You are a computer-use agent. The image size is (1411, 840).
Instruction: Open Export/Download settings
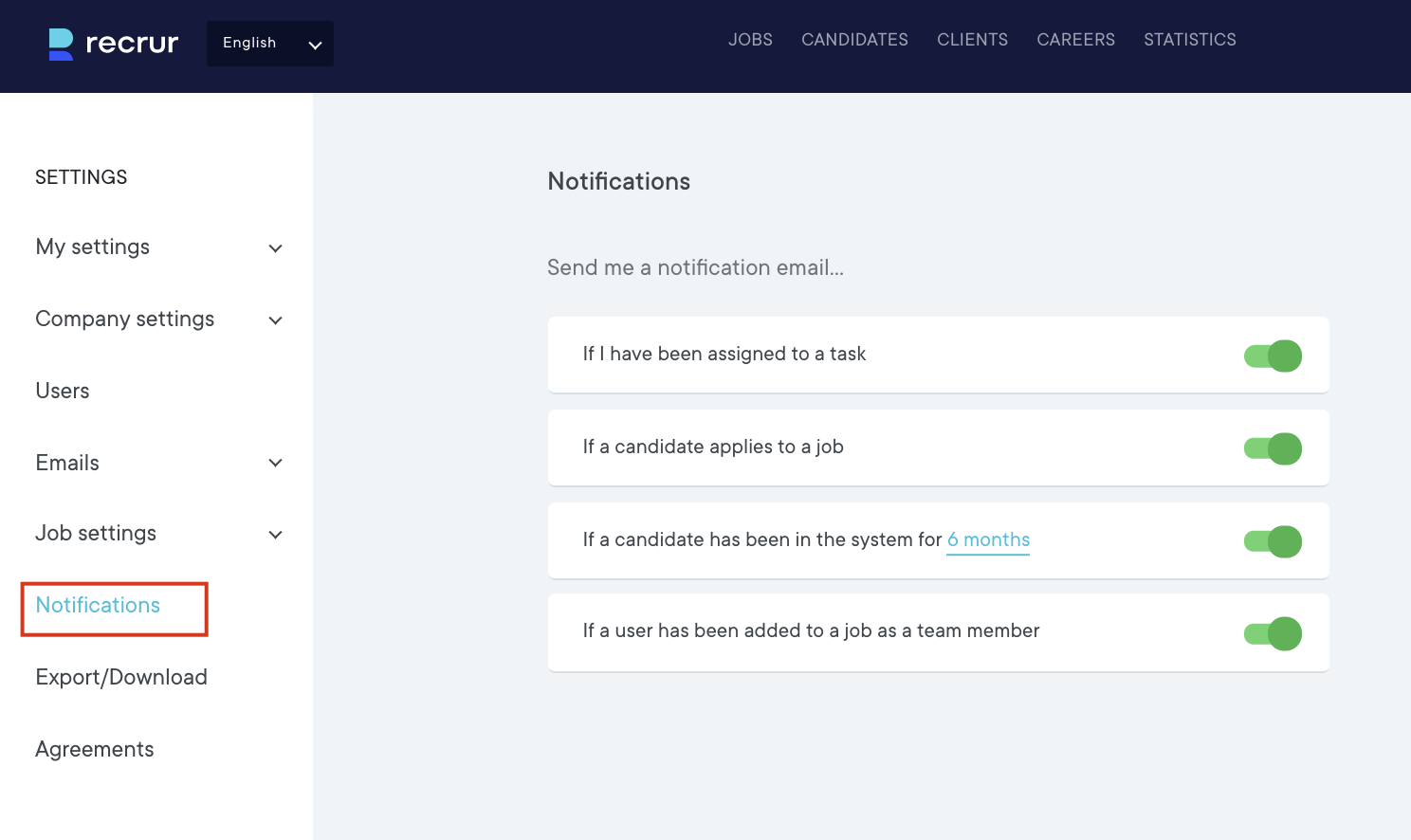click(x=121, y=677)
